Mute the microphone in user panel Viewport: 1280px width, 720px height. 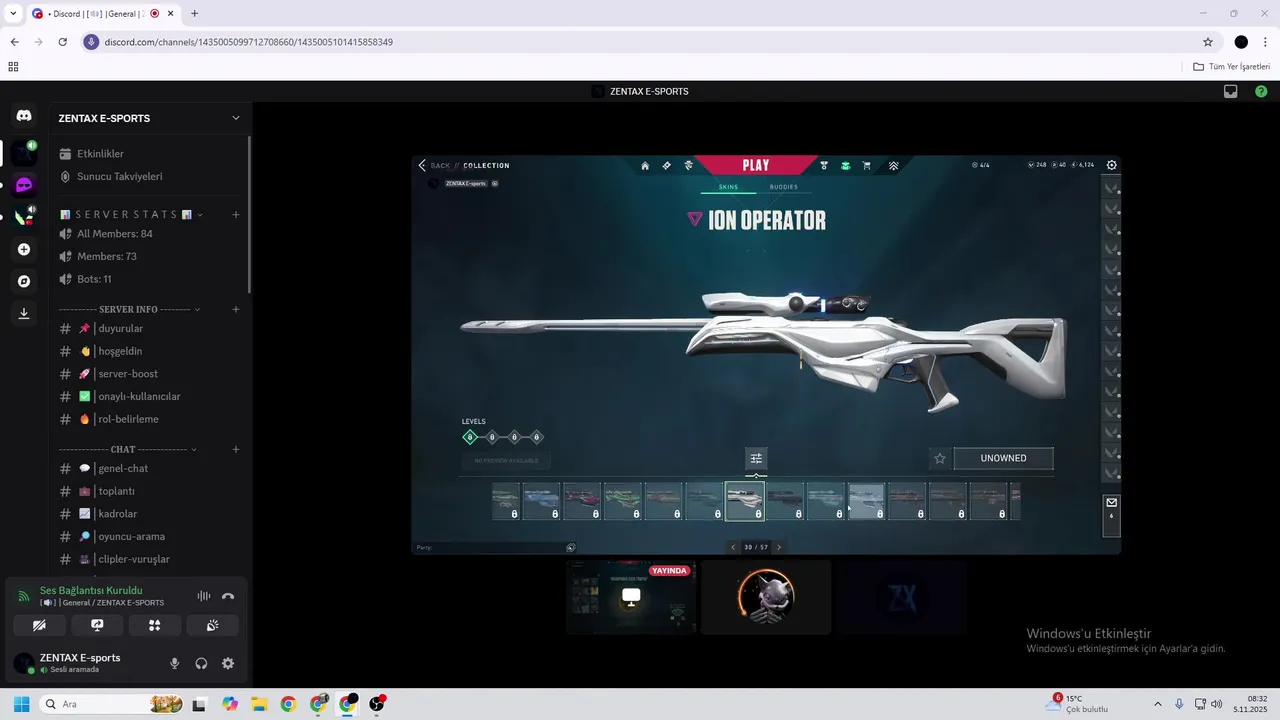click(x=175, y=663)
